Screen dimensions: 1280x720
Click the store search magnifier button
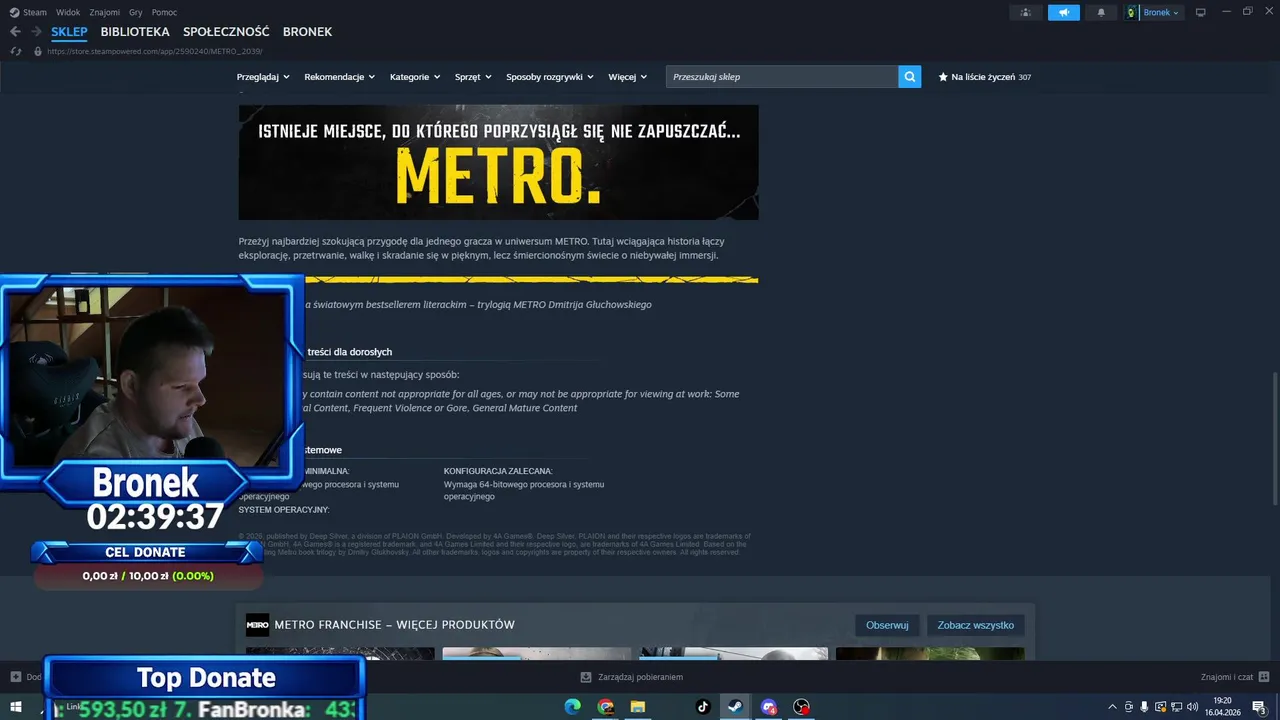tap(909, 77)
